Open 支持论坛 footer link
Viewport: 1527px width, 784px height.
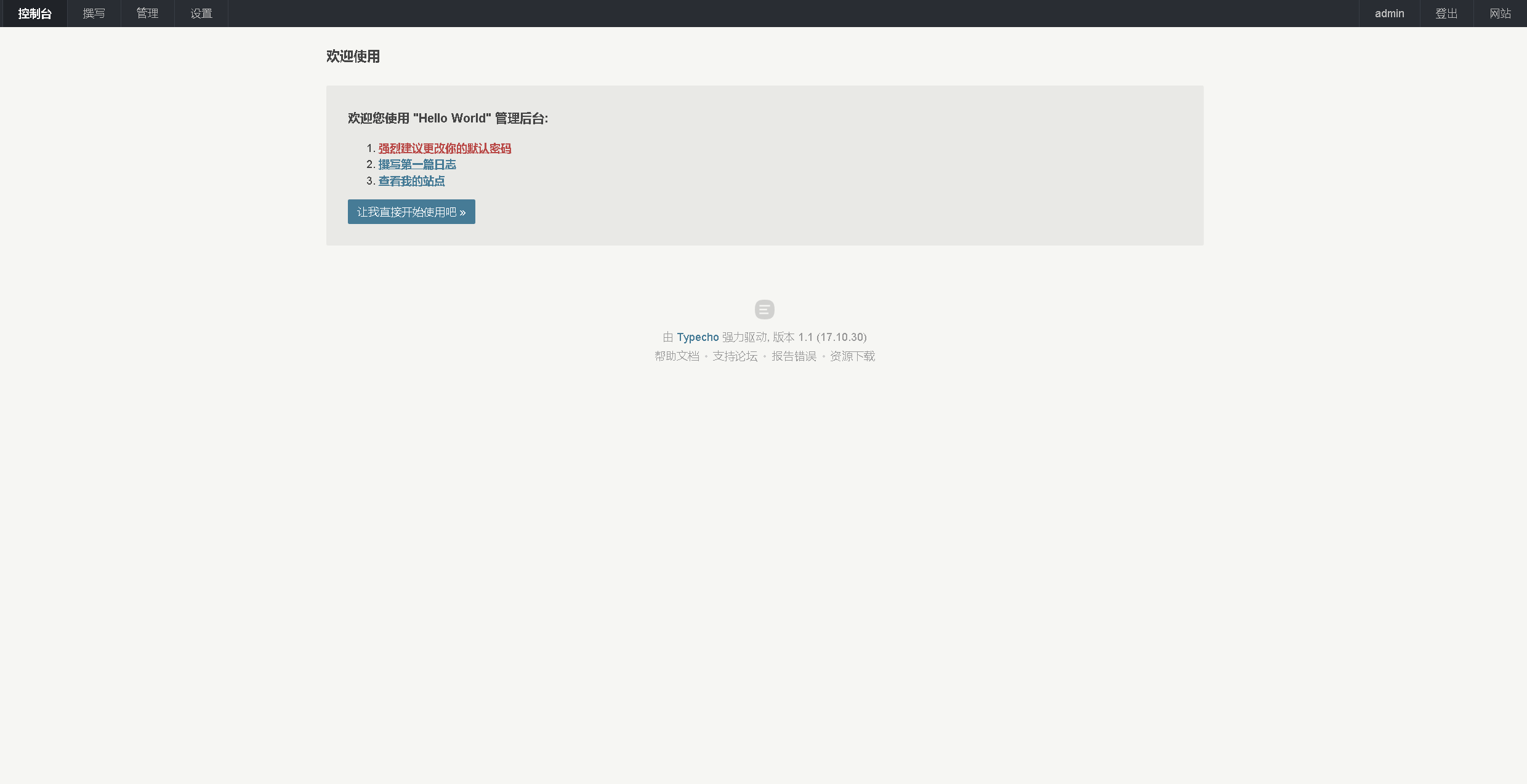click(x=735, y=356)
